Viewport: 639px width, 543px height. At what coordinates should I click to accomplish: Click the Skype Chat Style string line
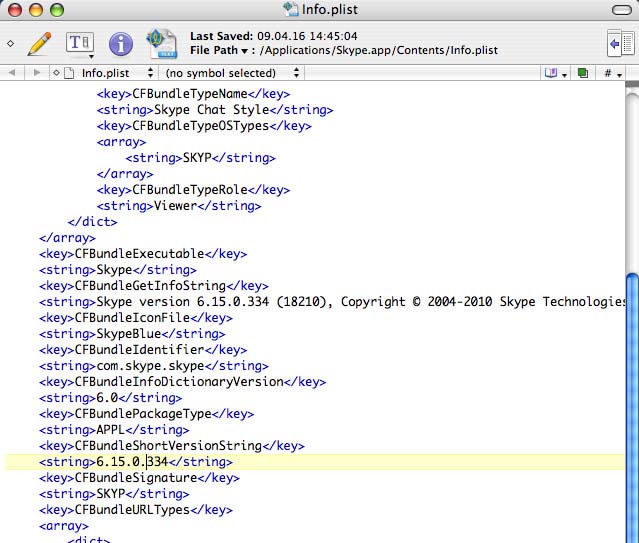(x=215, y=110)
